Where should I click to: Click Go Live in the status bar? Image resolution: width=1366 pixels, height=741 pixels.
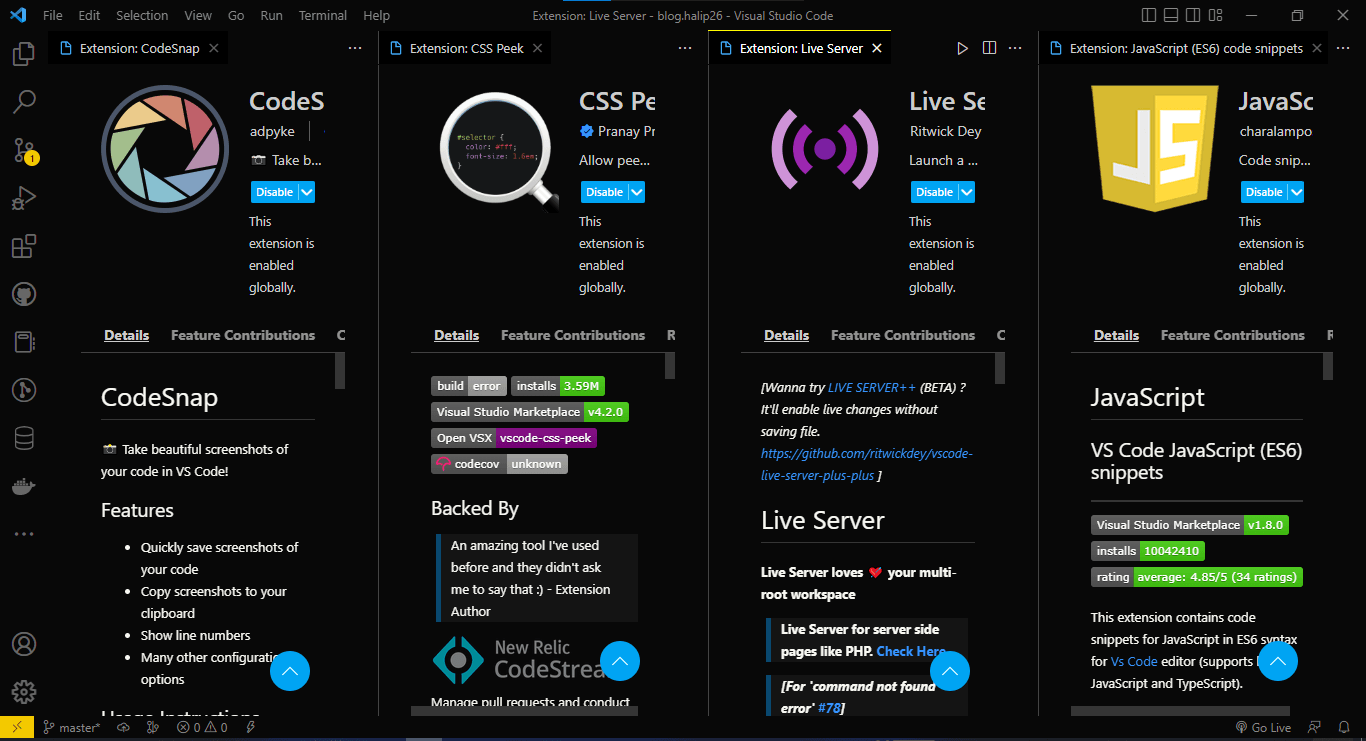point(1263,728)
